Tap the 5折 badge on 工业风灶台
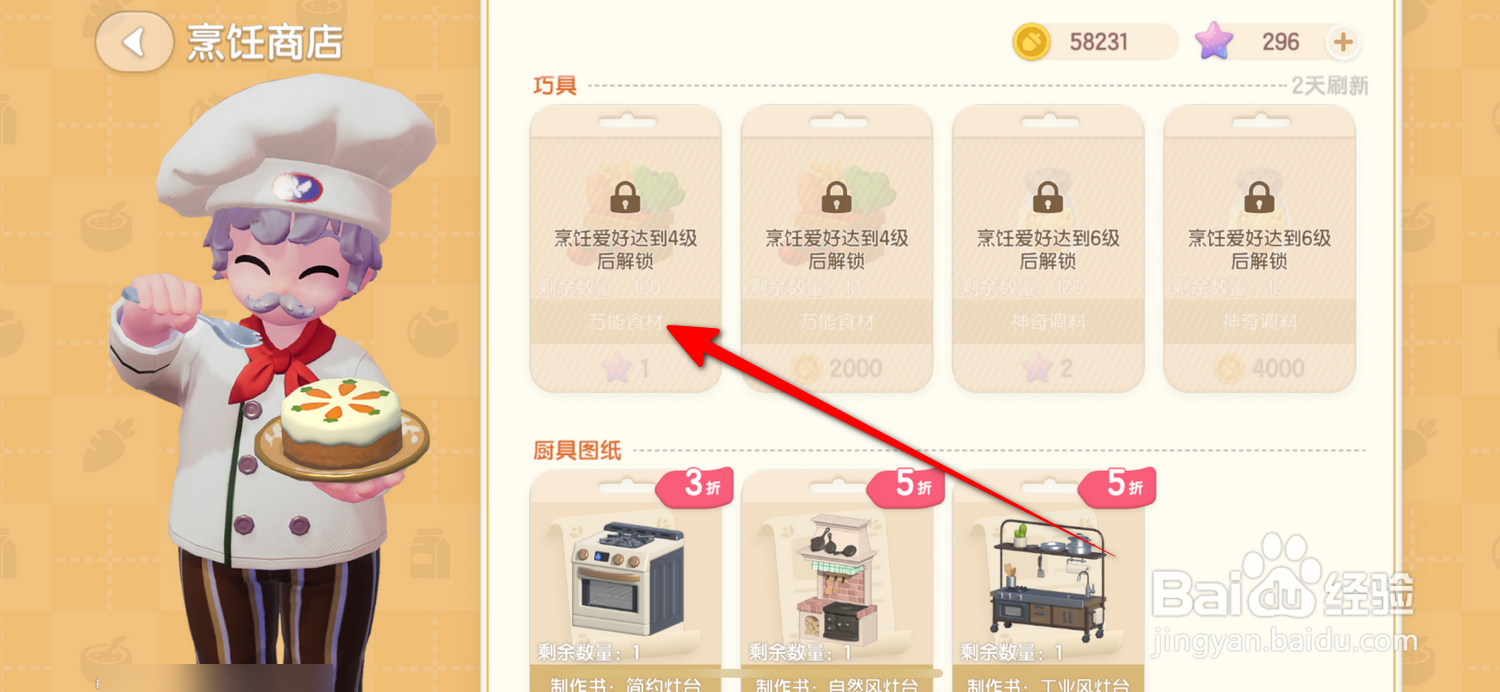The height and width of the screenshot is (692, 1500). pyautogui.click(x=1117, y=487)
